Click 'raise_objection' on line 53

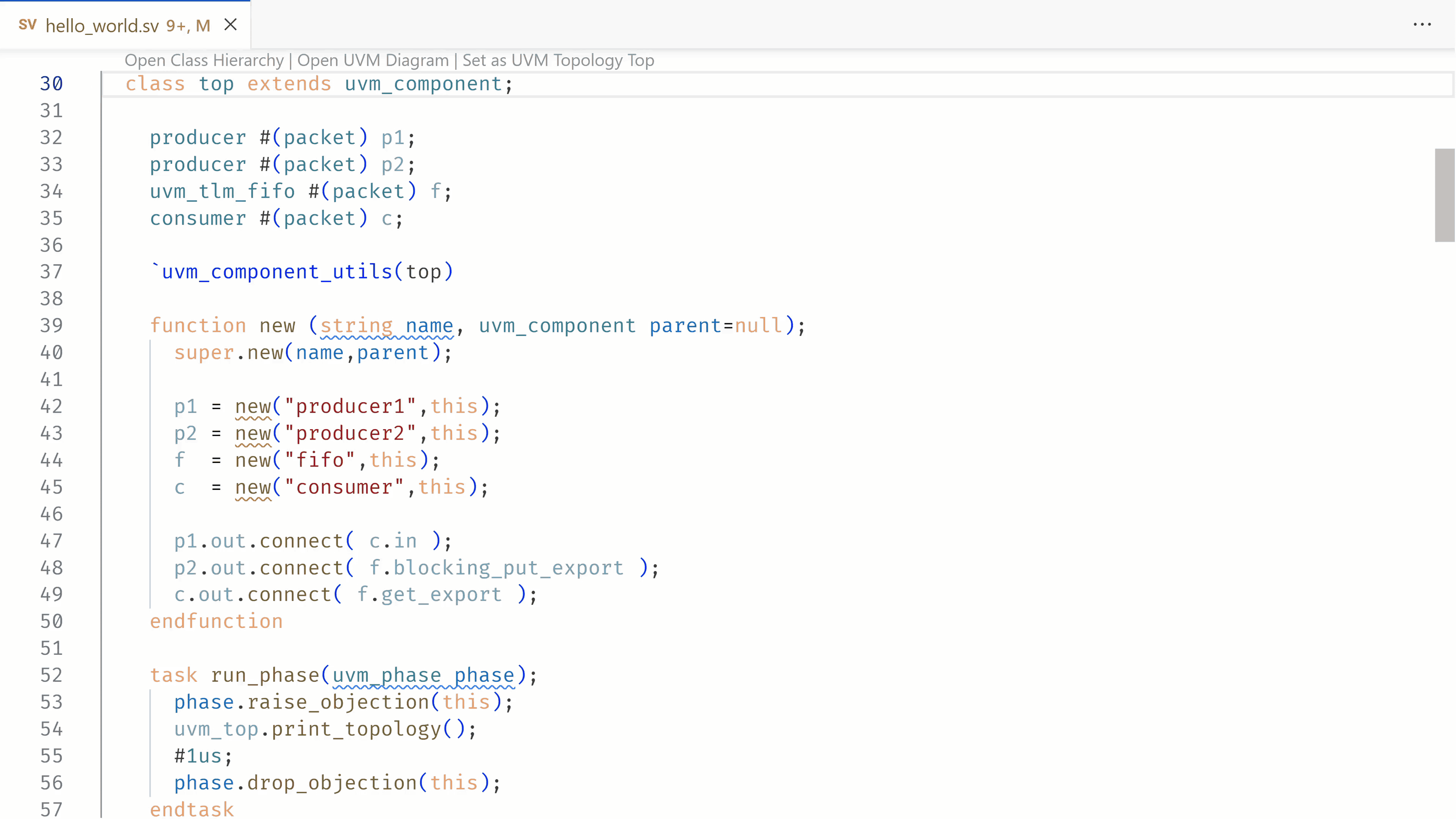pyautogui.click(x=338, y=703)
